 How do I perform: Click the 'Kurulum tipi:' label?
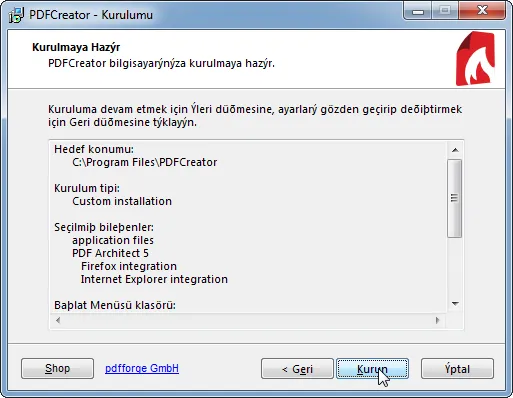(87, 188)
